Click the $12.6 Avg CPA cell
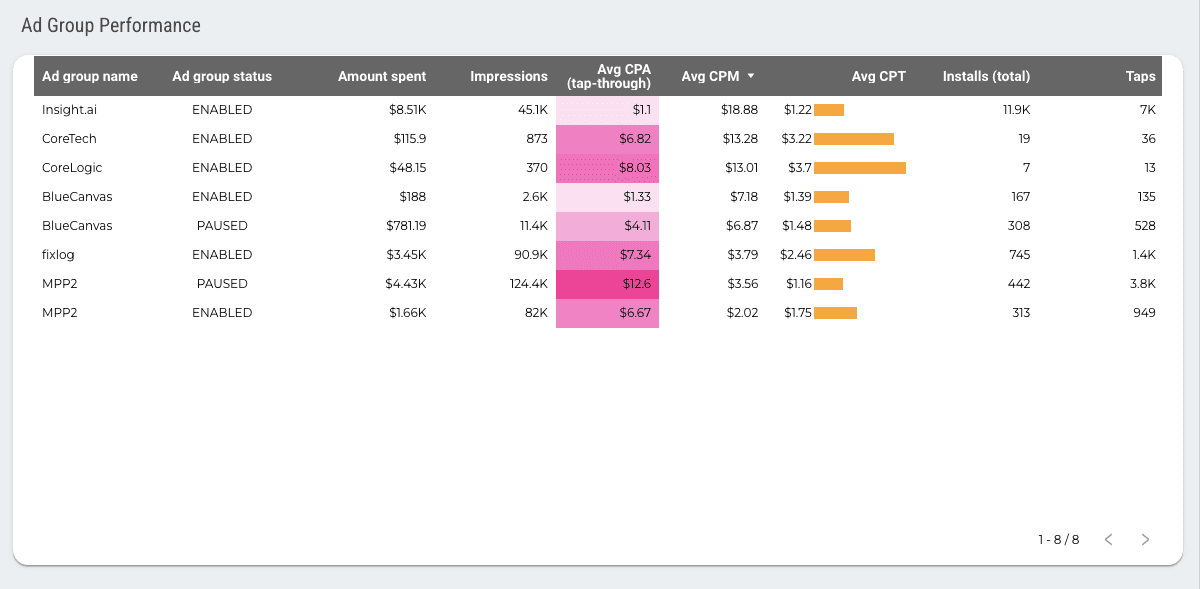Image resolution: width=1200 pixels, height=589 pixels. click(x=607, y=284)
